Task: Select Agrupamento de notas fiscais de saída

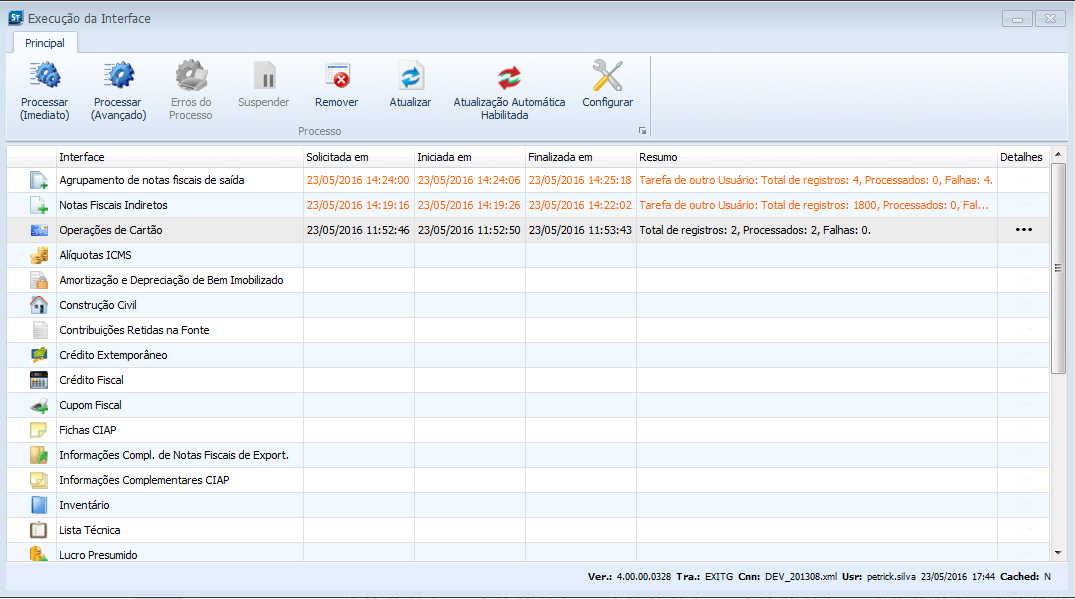Action: (151, 180)
